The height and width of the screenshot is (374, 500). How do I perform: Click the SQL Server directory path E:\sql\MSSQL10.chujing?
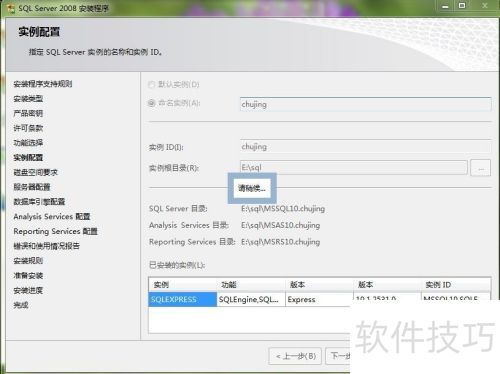pos(283,209)
